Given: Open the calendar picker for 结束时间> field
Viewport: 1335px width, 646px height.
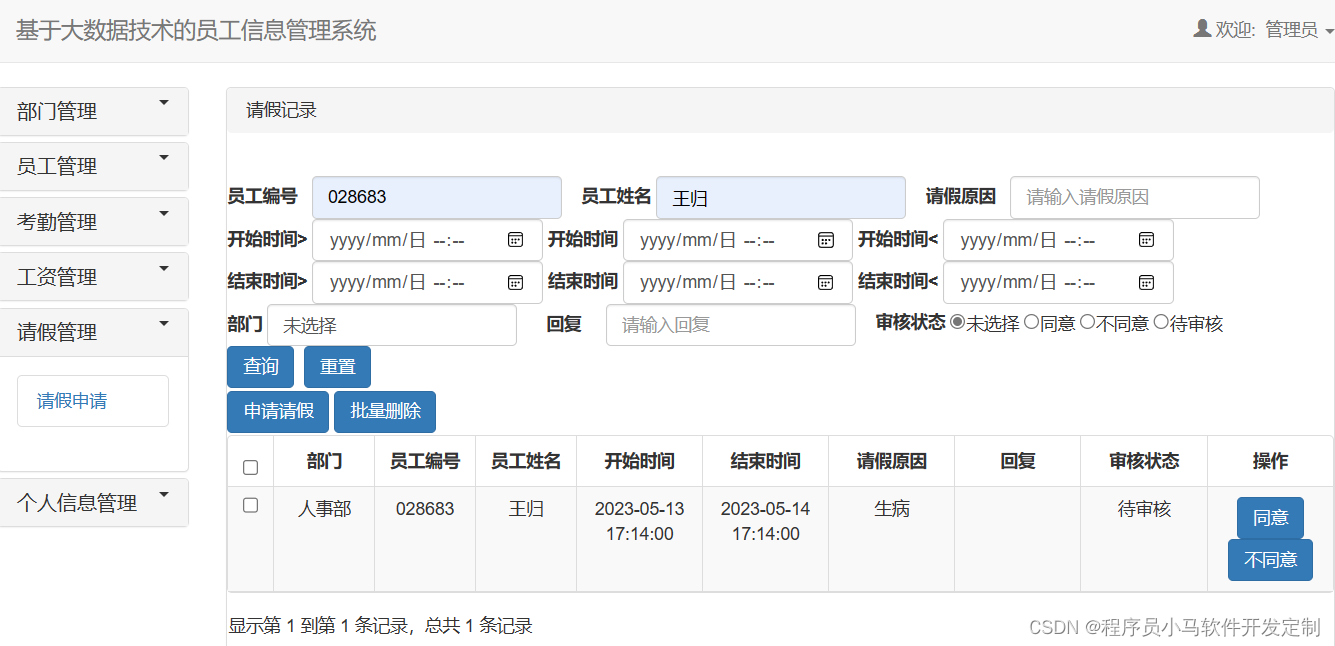Looking at the screenshot, I should (x=516, y=282).
